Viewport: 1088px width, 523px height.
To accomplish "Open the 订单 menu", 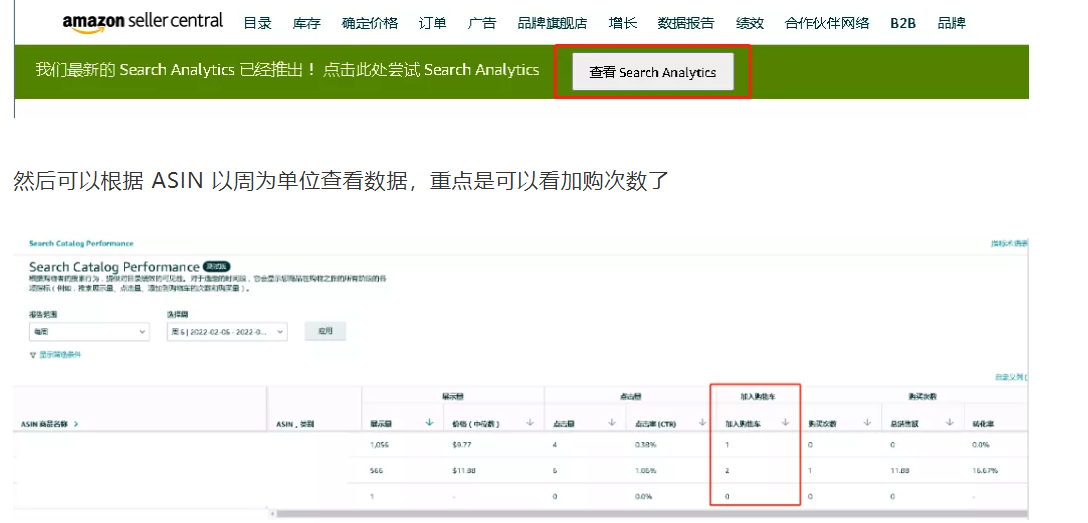I will (433, 23).
